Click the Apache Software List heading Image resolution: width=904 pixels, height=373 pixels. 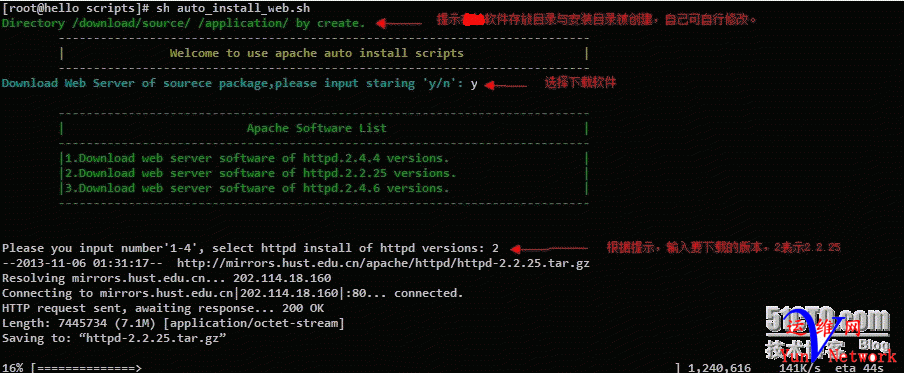pos(317,128)
